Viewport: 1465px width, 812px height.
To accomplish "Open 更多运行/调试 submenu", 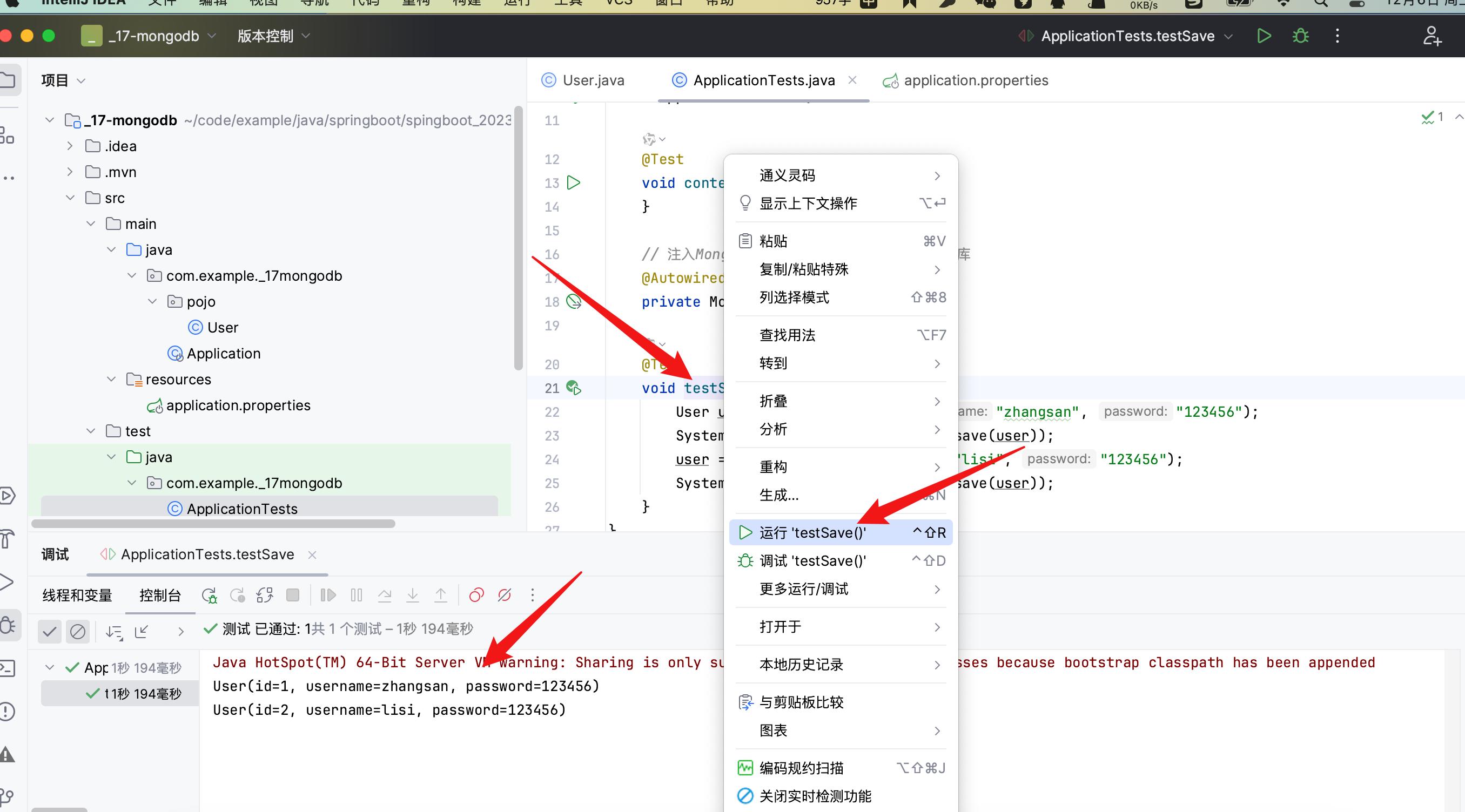I will pos(841,588).
